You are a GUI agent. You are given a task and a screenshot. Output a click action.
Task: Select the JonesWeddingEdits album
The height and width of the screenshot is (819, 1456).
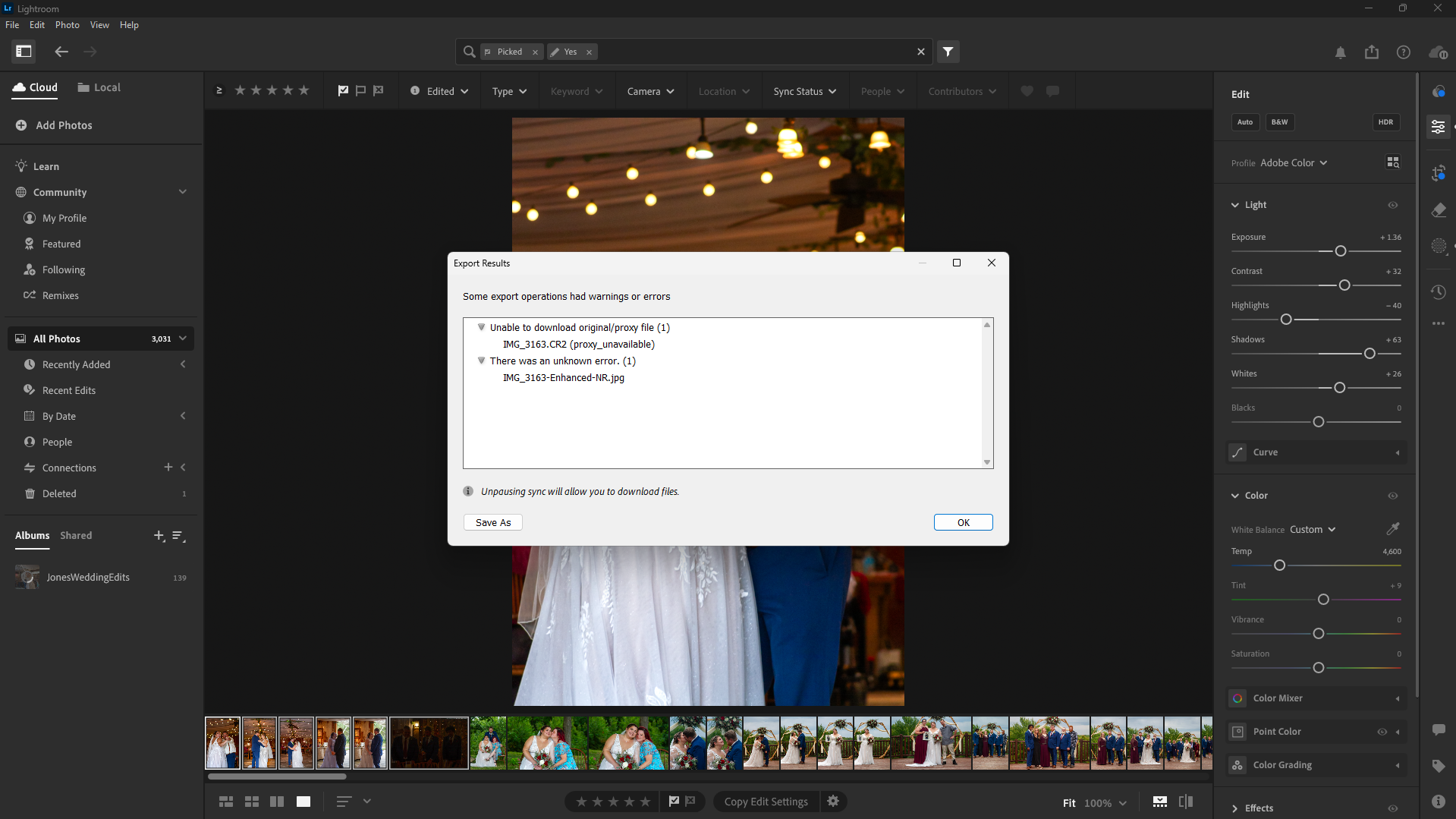(x=88, y=577)
